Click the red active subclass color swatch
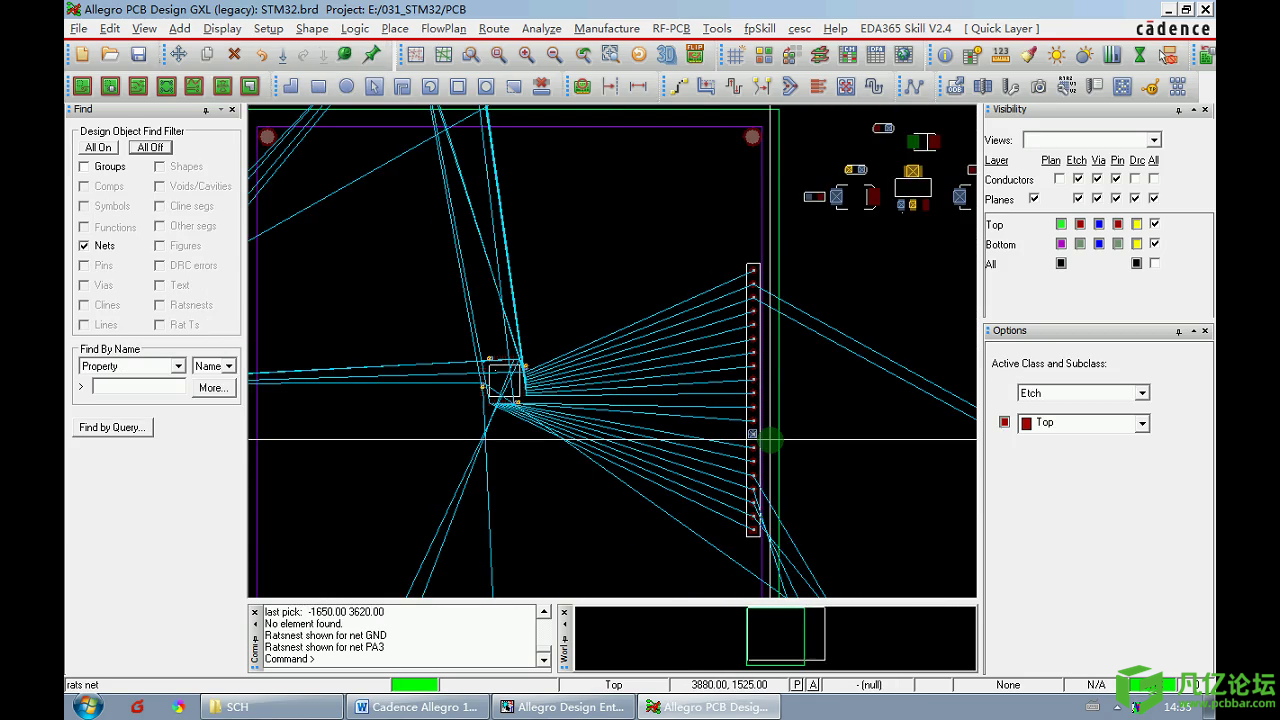The width and height of the screenshot is (1280, 720). [1005, 423]
